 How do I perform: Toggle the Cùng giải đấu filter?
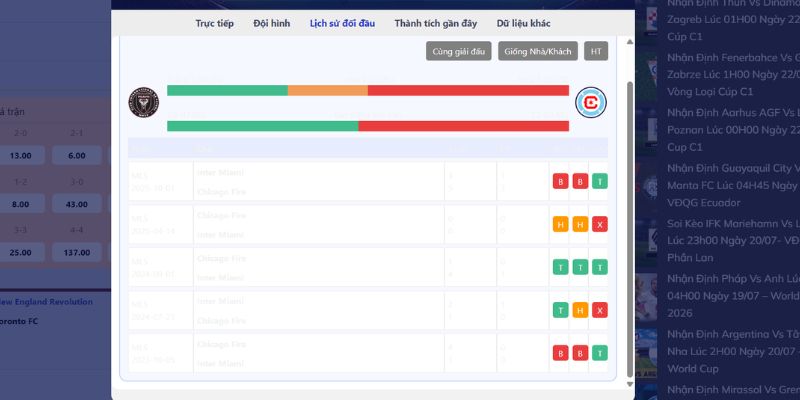point(459,51)
